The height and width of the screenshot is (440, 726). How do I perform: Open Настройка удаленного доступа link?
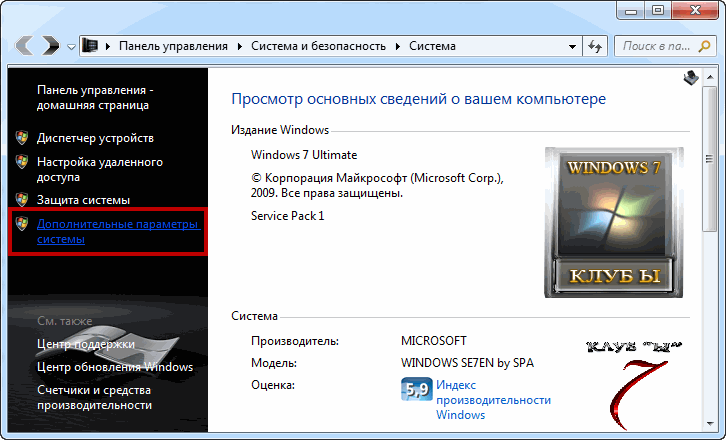click(x=100, y=168)
